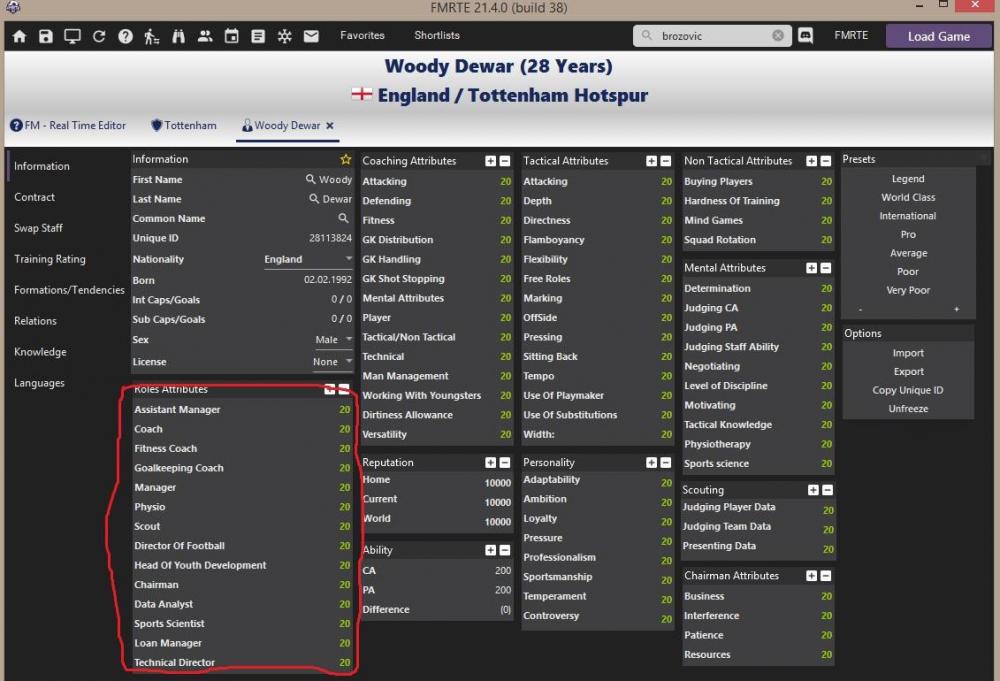Click minus button on Tactical Attributes
Viewport: 1000px width, 681px height.
pos(665,161)
